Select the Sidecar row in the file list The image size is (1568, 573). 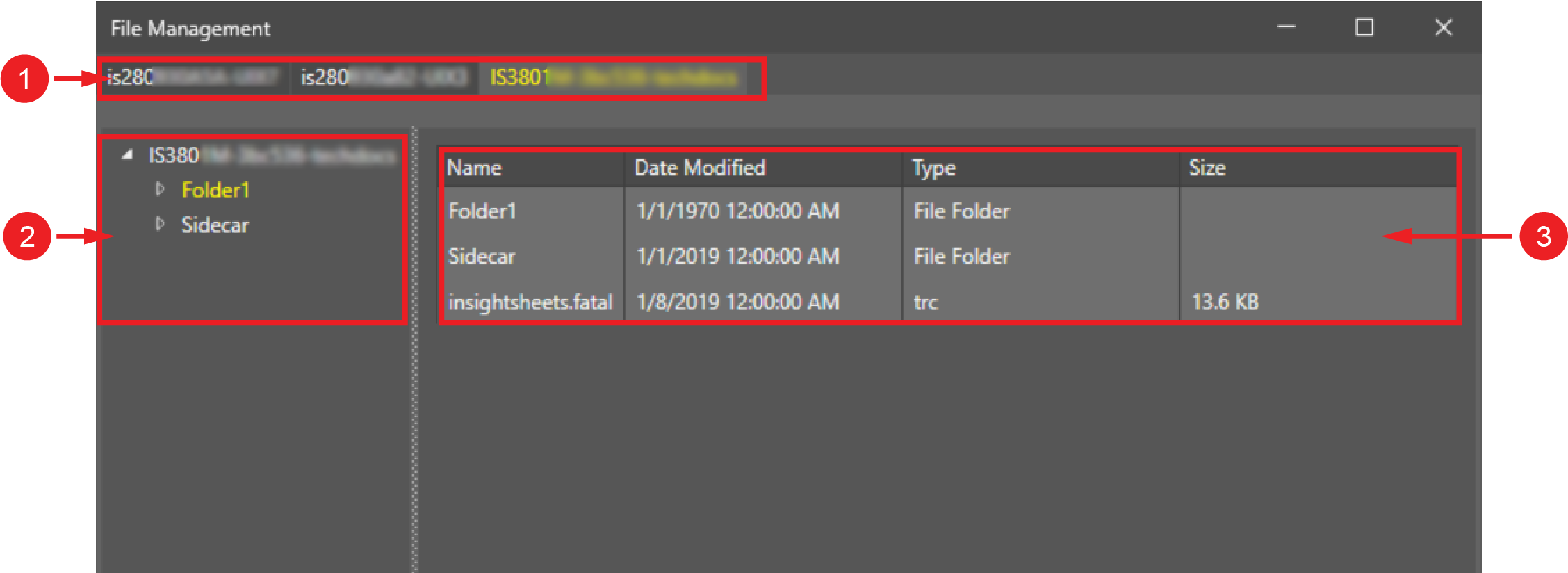coord(482,256)
